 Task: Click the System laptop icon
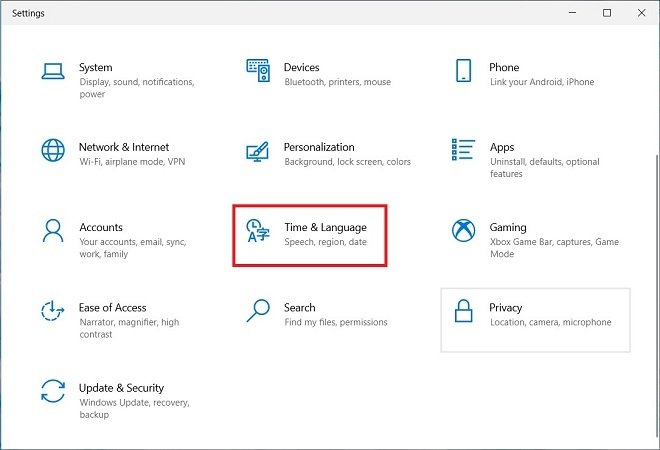[53, 71]
